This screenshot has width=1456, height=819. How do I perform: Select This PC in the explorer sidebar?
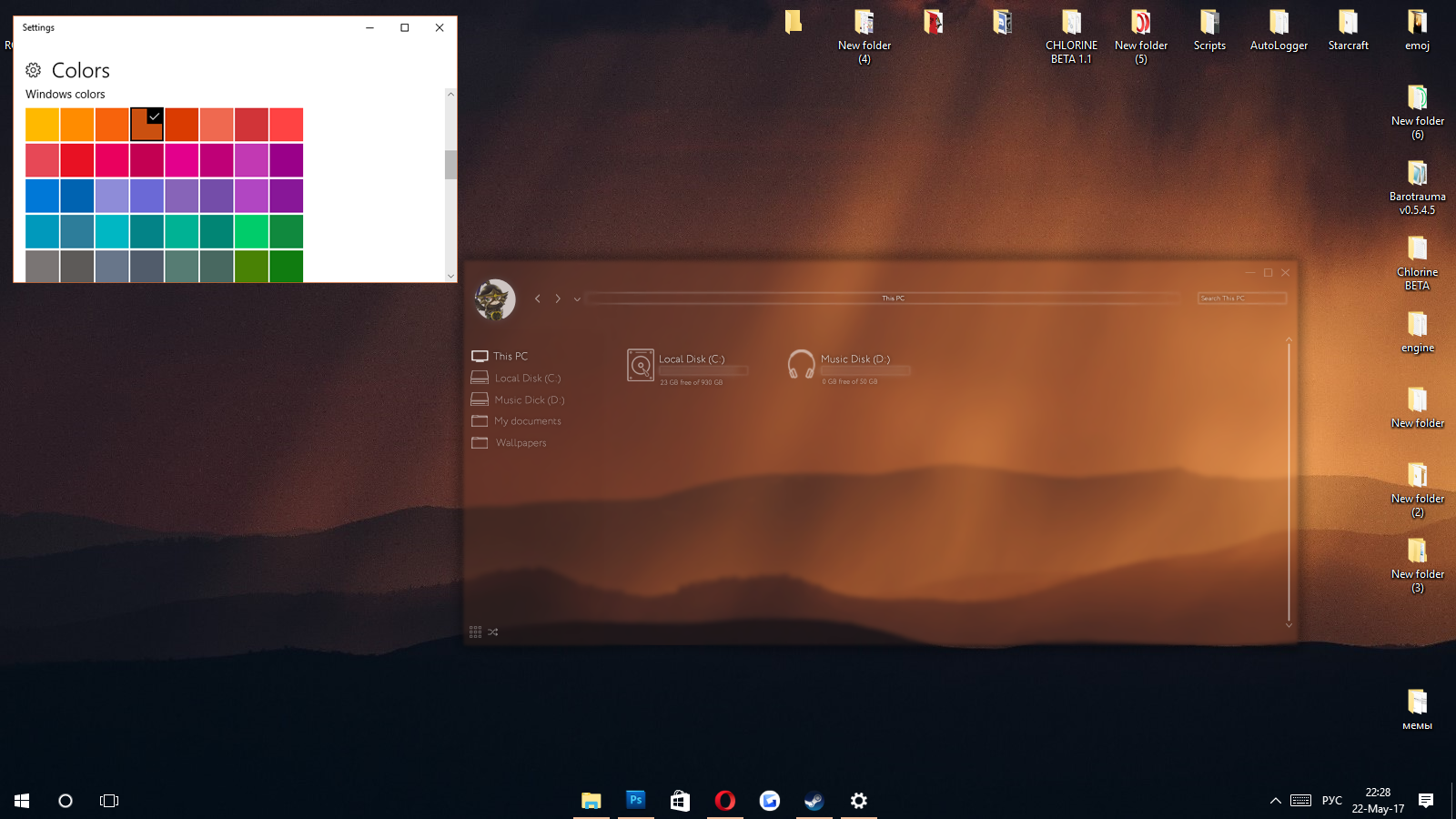(x=500, y=356)
